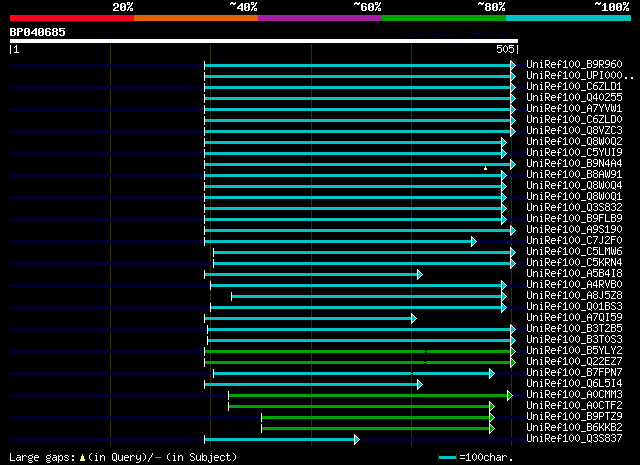This screenshot has width=640, height=465.
Task: Select the UniRef100_Q3S832 hit name
Action: pyautogui.click(x=574, y=207)
